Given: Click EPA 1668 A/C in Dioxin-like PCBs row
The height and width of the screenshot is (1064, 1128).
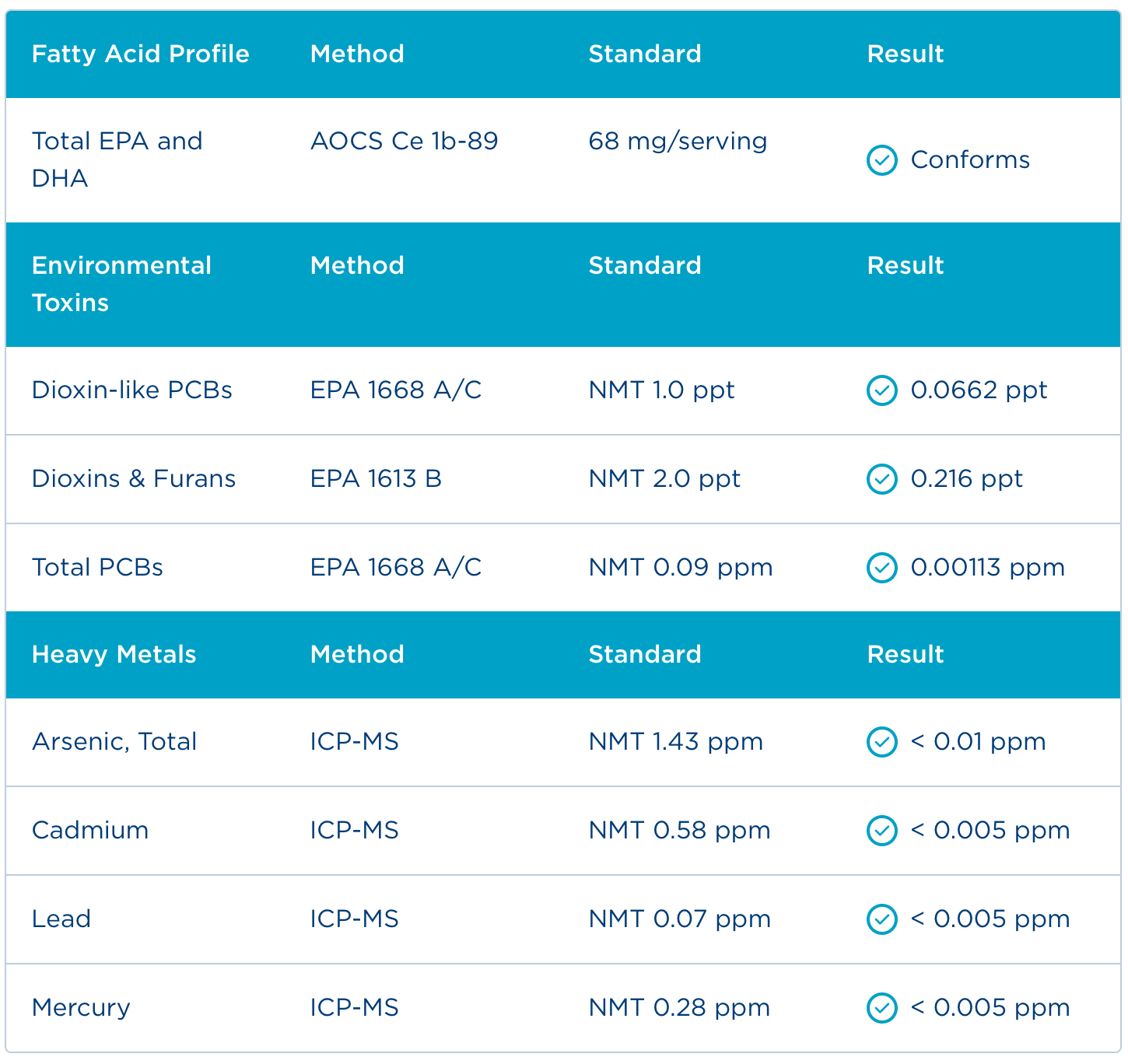Looking at the screenshot, I should [396, 390].
